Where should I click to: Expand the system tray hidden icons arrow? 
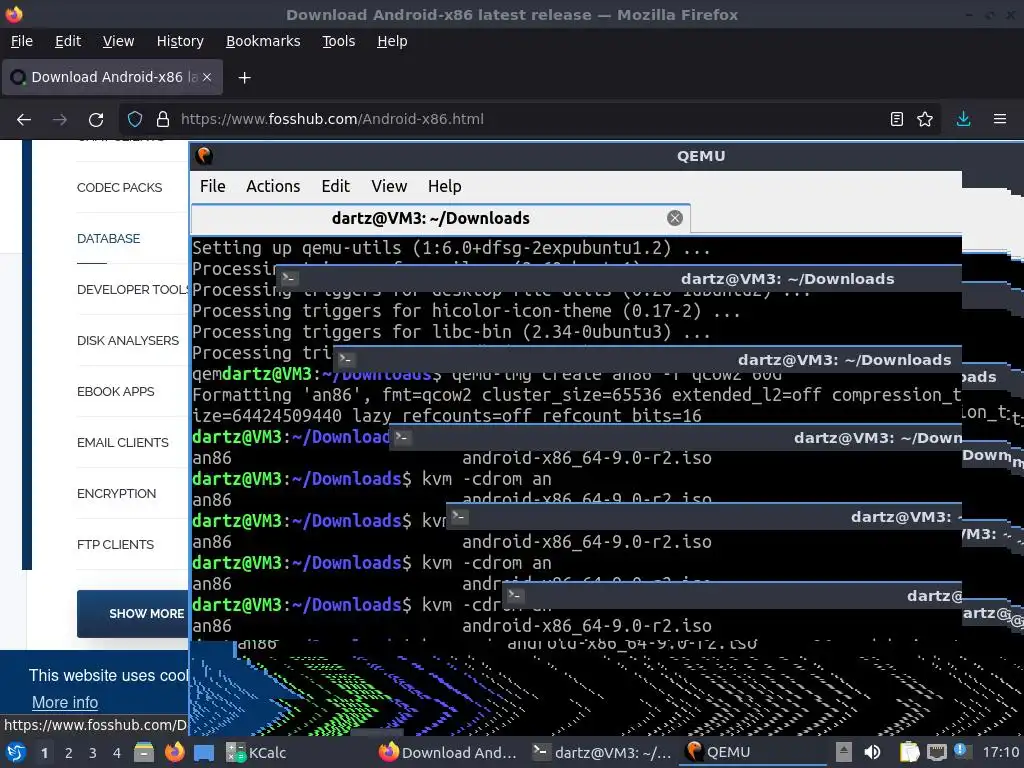(x=843, y=752)
